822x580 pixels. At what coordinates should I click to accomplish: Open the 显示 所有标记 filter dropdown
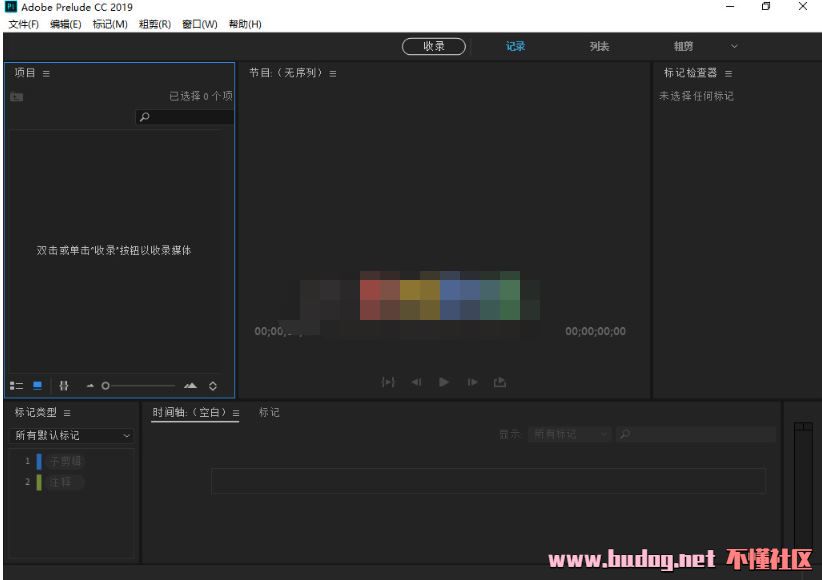[570, 434]
